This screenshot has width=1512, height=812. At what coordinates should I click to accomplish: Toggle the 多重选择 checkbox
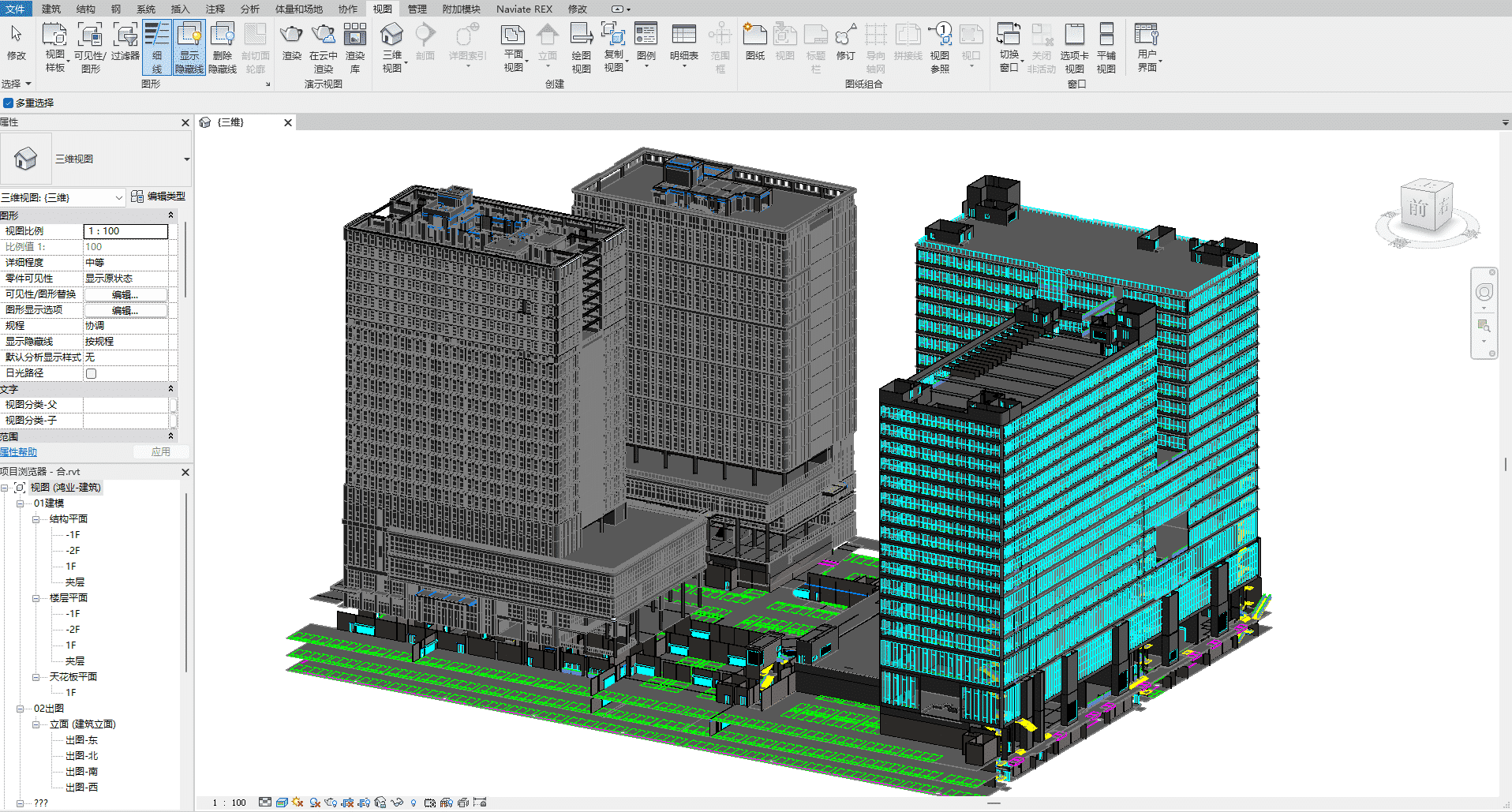pyautogui.click(x=9, y=103)
